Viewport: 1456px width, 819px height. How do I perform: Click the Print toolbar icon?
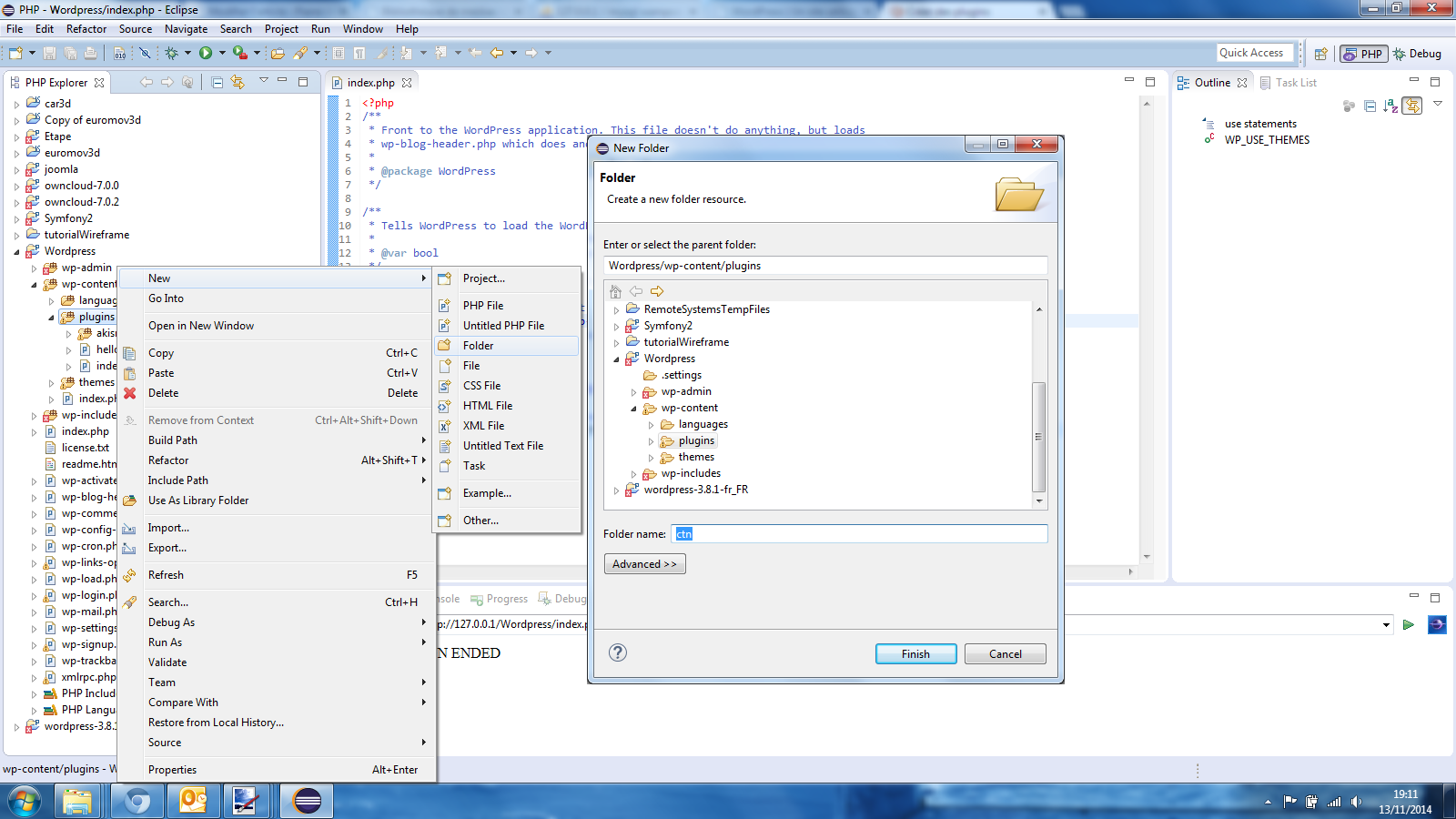point(90,53)
